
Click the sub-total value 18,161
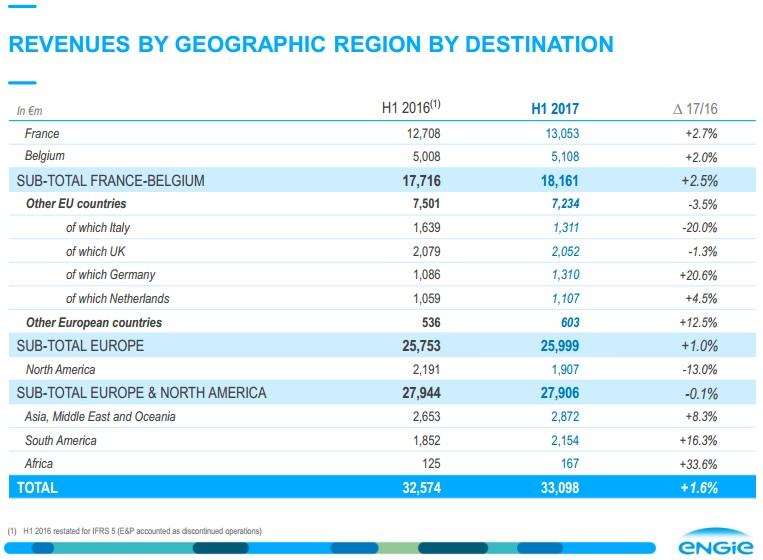560,181
